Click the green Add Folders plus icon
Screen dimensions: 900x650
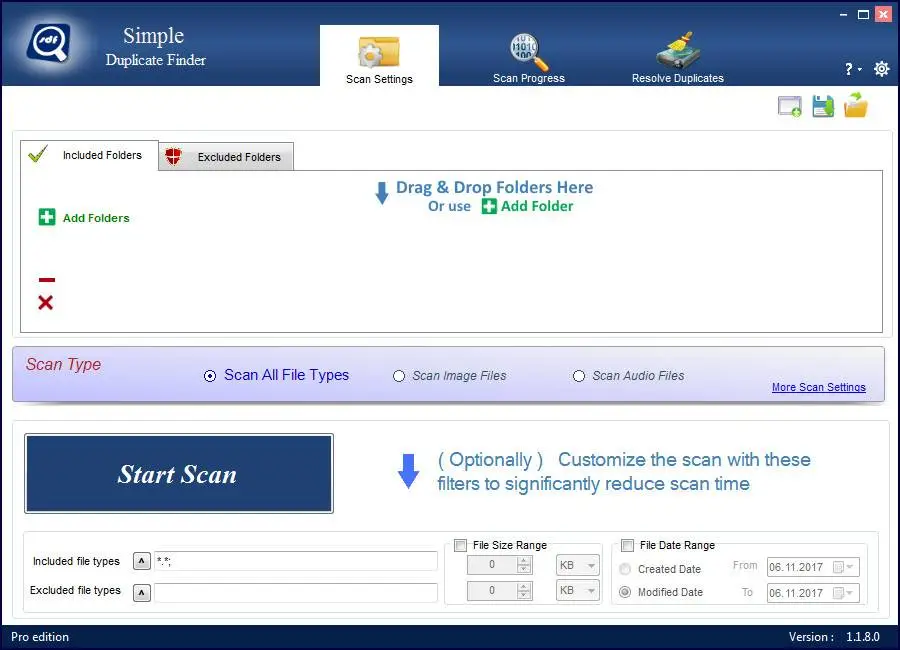coord(47,217)
